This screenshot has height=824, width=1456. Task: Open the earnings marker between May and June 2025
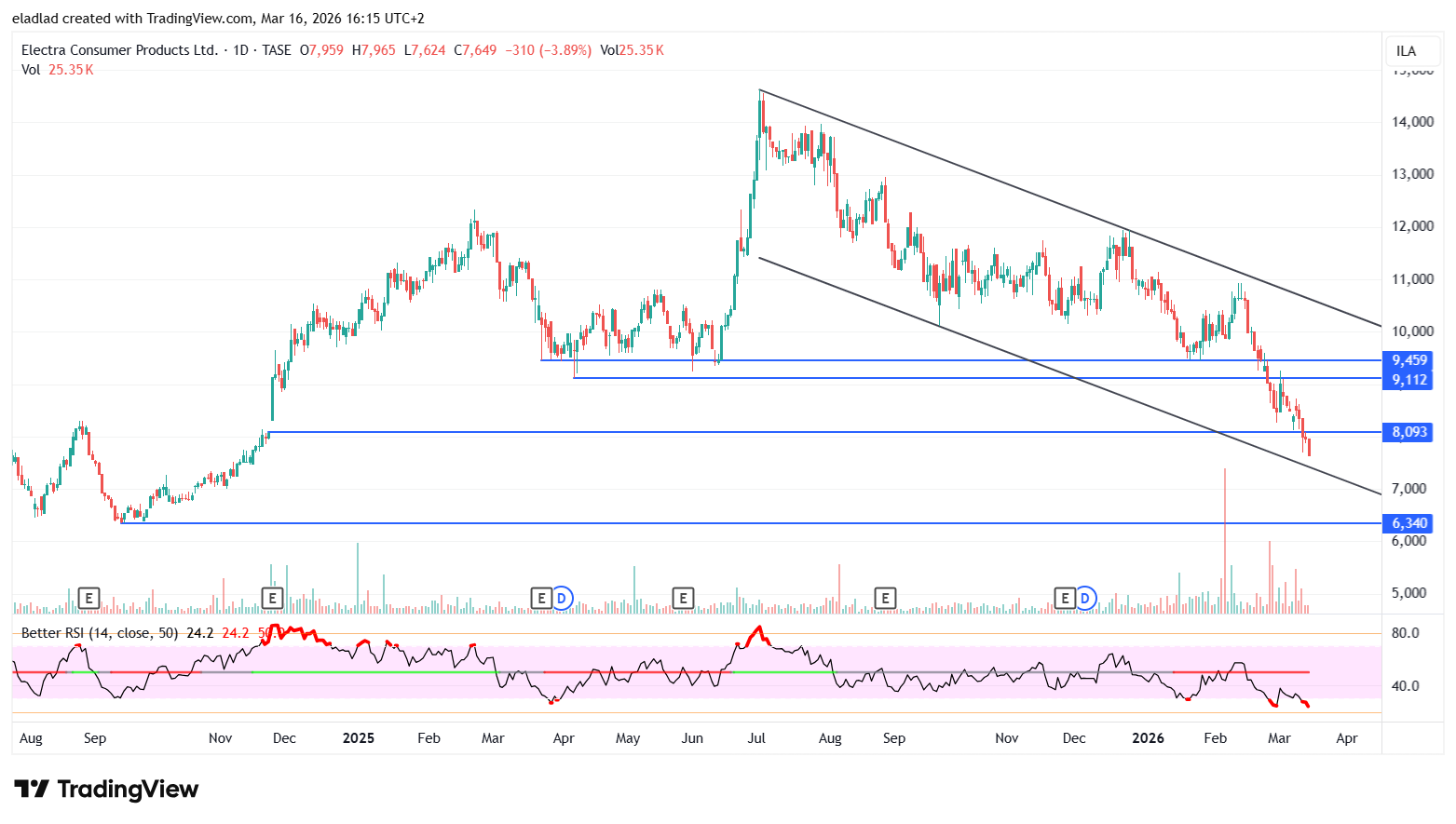coord(683,598)
